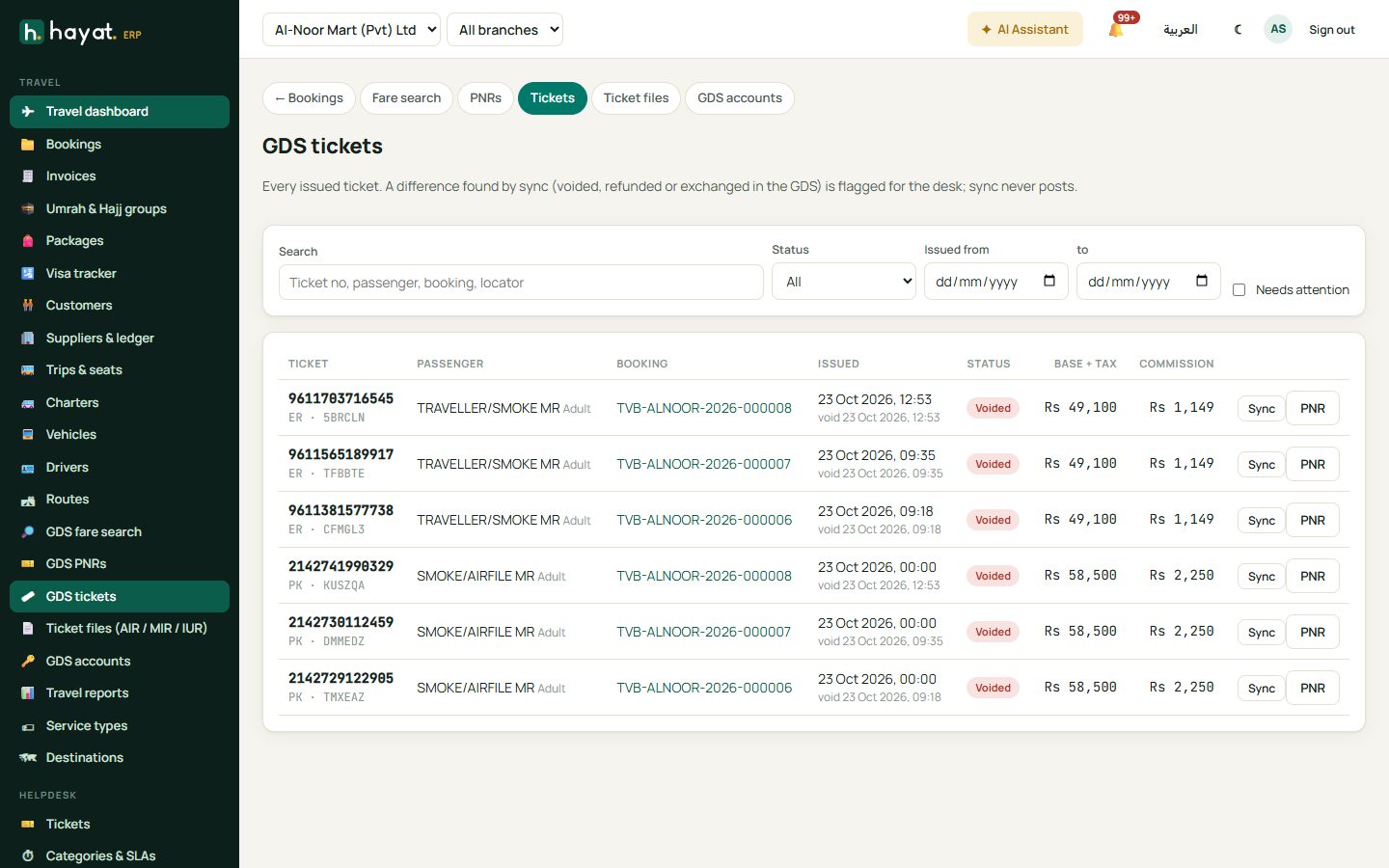Image resolution: width=1389 pixels, height=868 pixels.
Task: Go back to Bookings
Action: click(309, 98)
